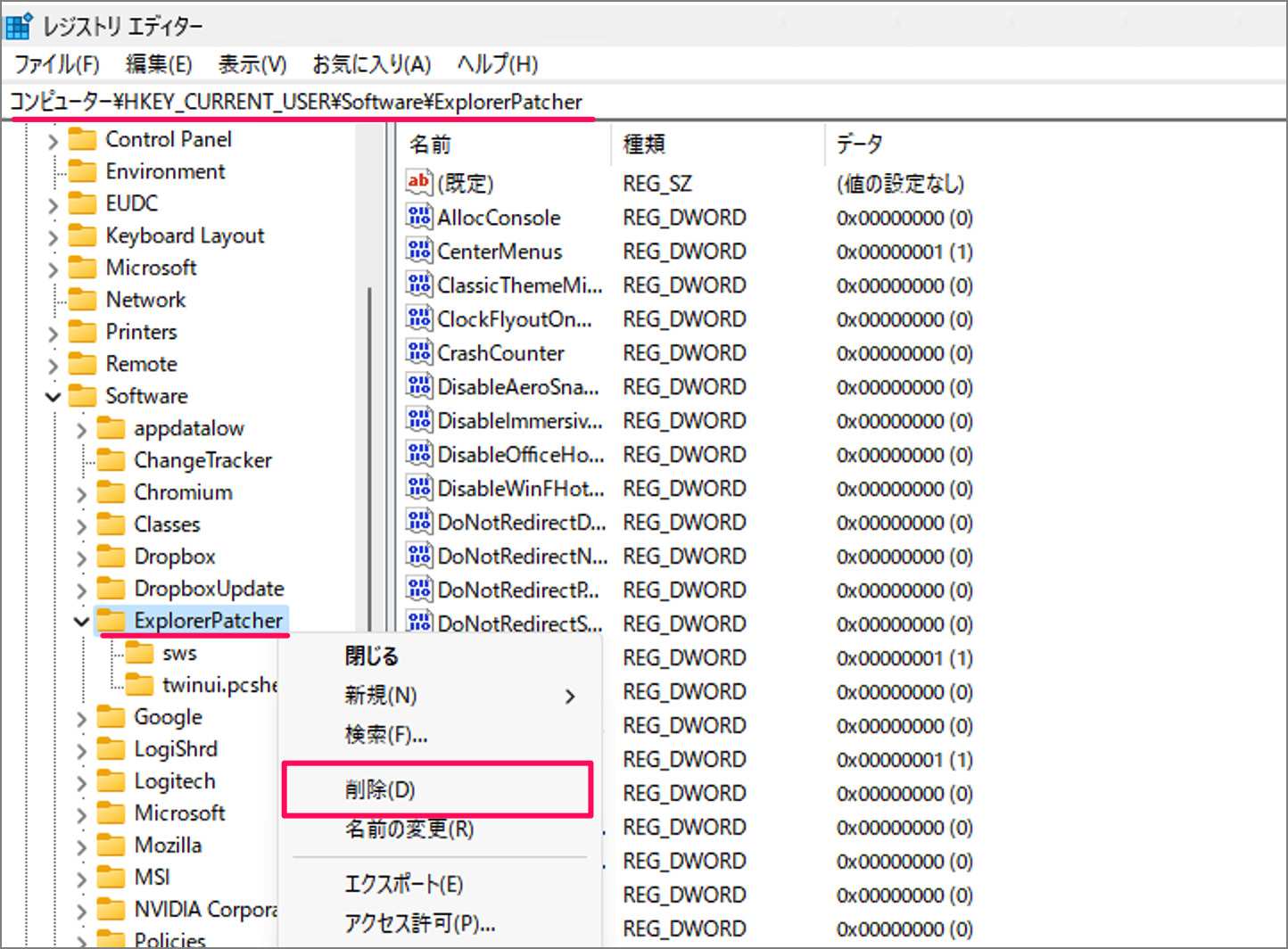This screenshot has width=1288, height=949.
Task: Click the CenterMenus value icon
Action: click(417, 251)
